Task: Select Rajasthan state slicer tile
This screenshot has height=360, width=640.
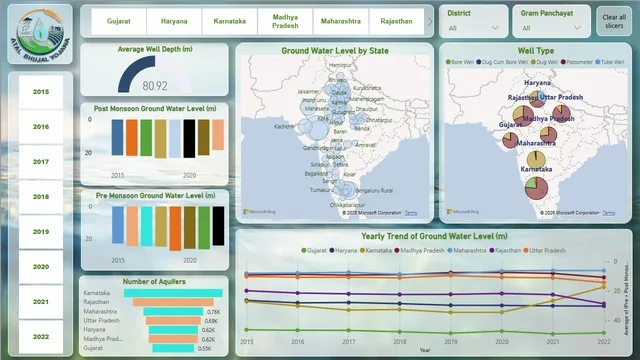Action: 396,21
